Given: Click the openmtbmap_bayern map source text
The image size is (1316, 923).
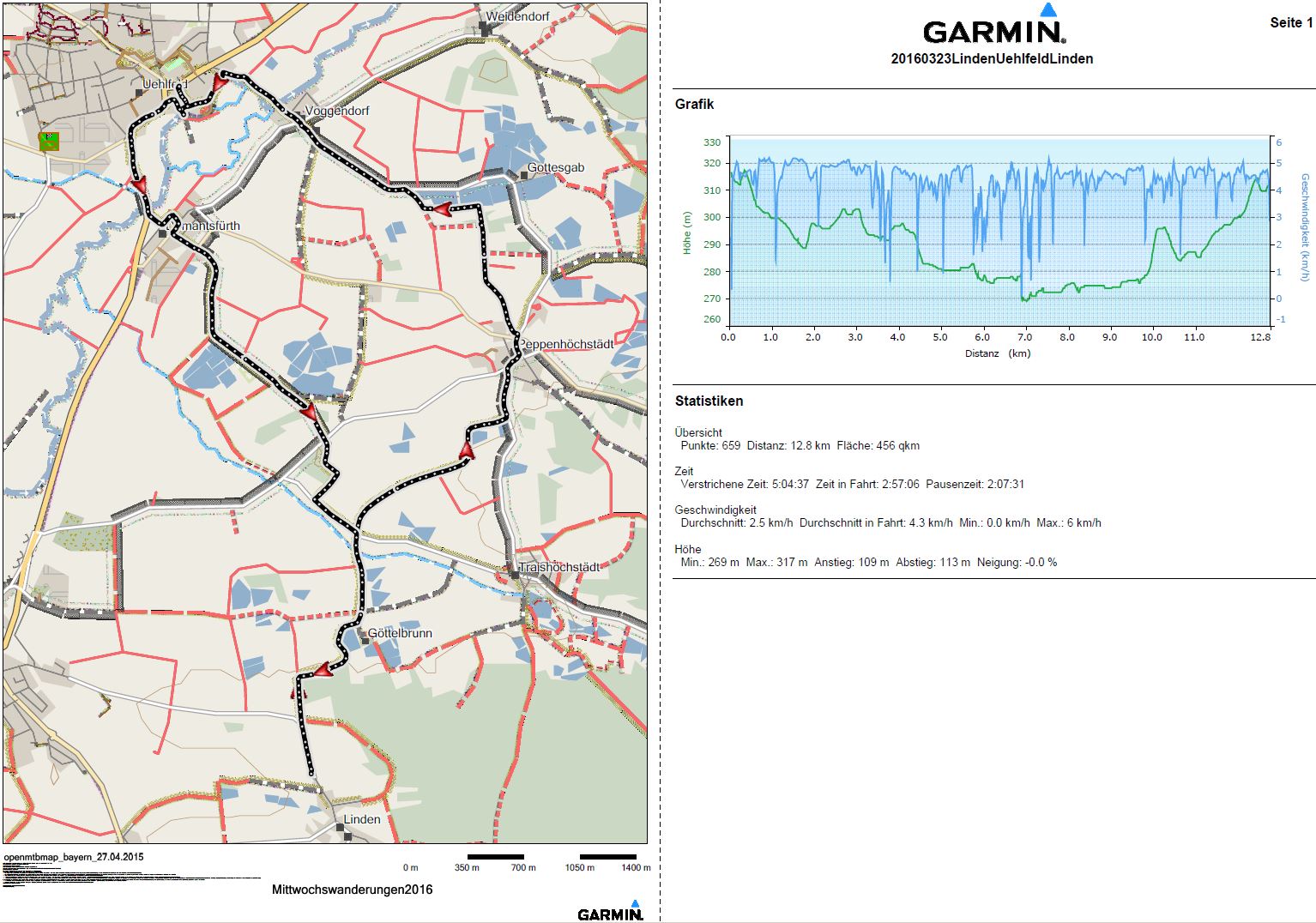Looking at the screenshot, I should point(74,857).
